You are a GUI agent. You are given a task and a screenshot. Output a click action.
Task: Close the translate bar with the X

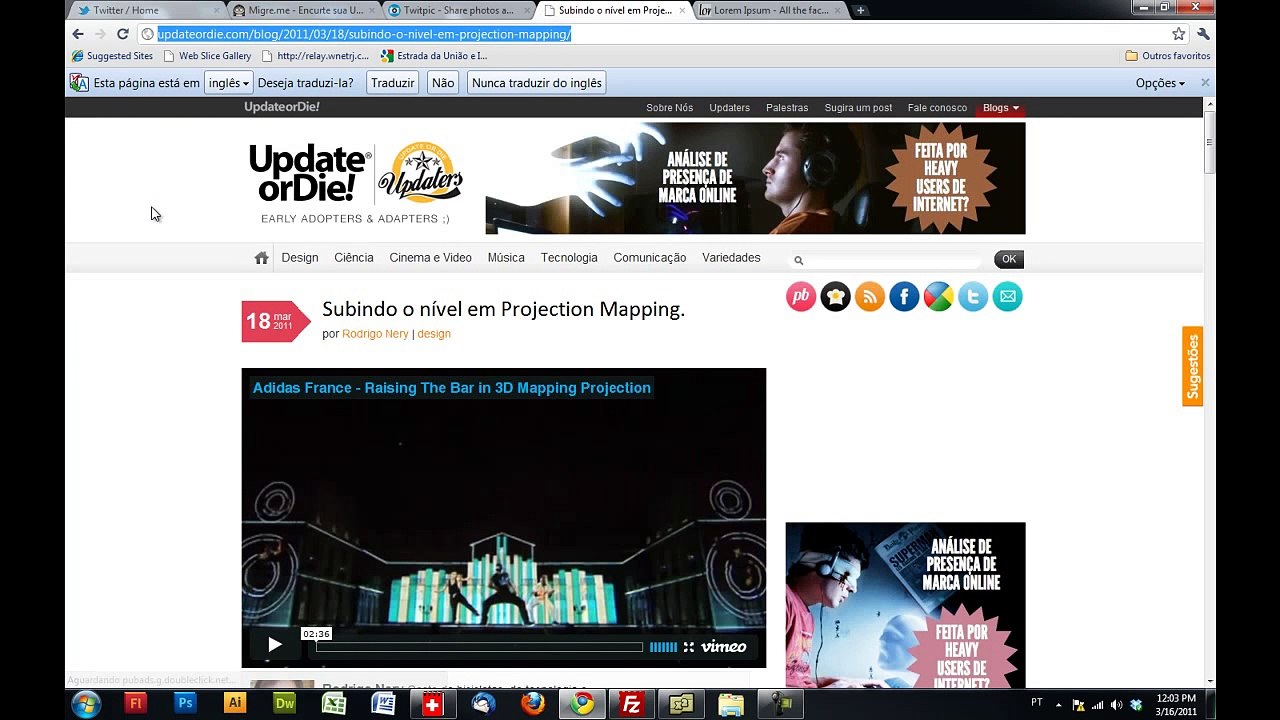[1205, 83]
